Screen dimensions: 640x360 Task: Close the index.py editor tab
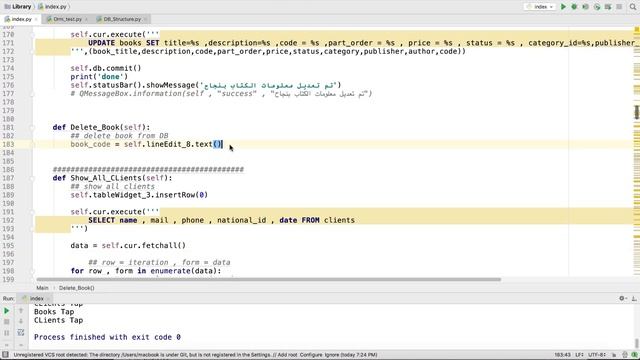36,19
